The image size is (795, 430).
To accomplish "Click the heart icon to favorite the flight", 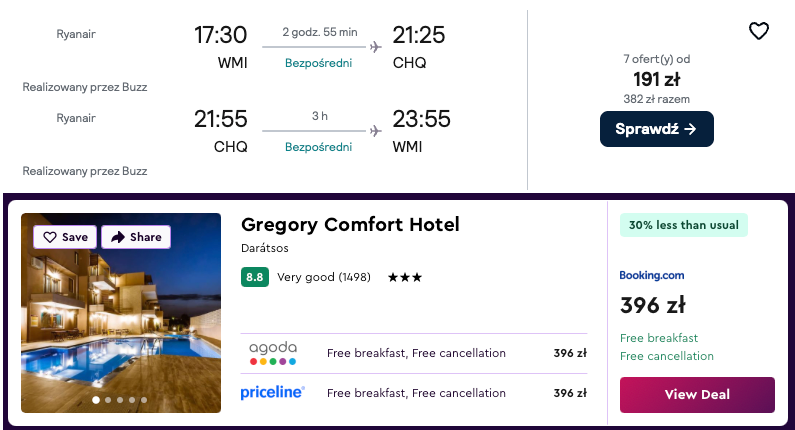I will pos(759,31).
